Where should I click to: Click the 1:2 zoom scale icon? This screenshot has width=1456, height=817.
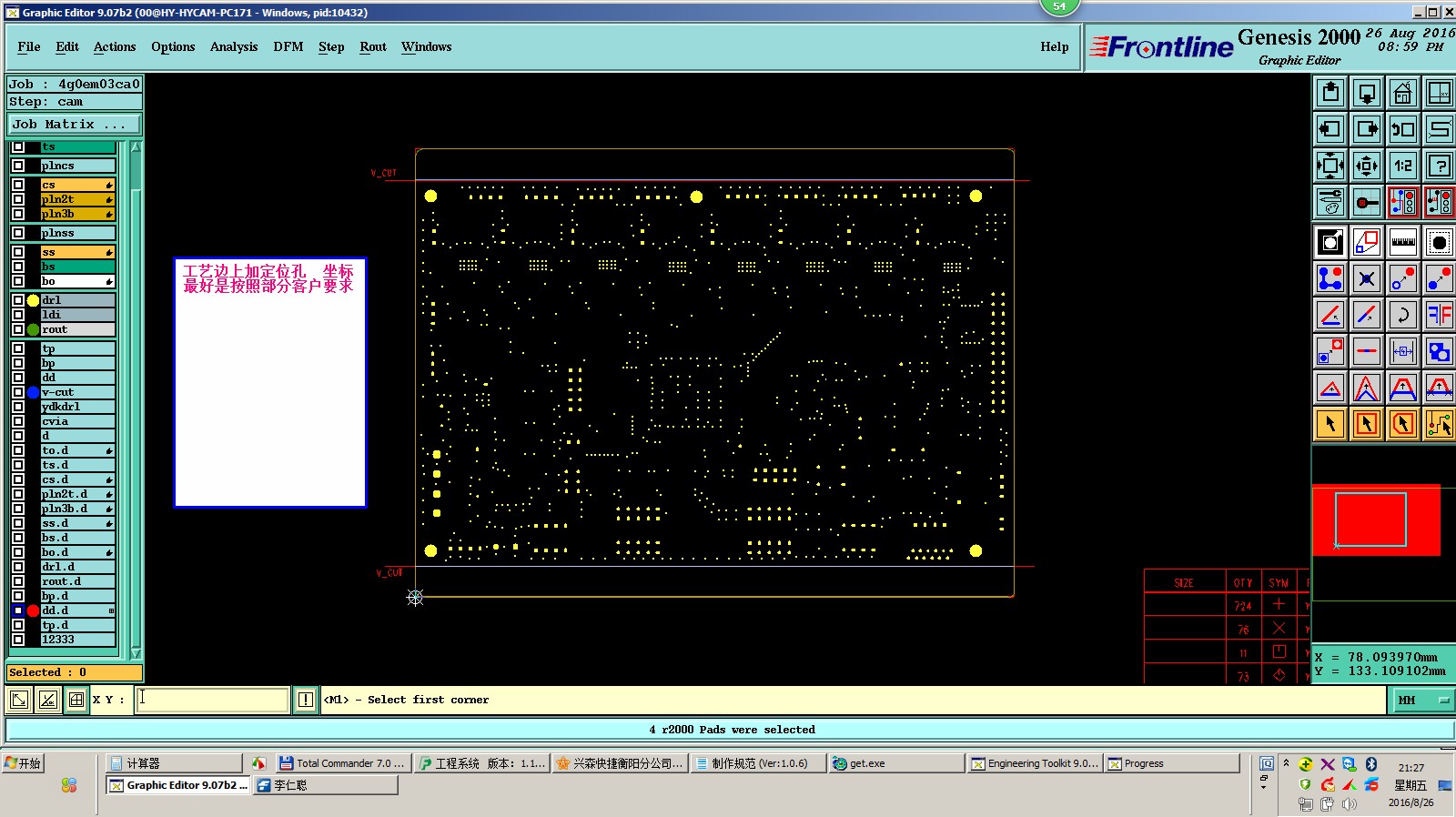[1403, 166]
